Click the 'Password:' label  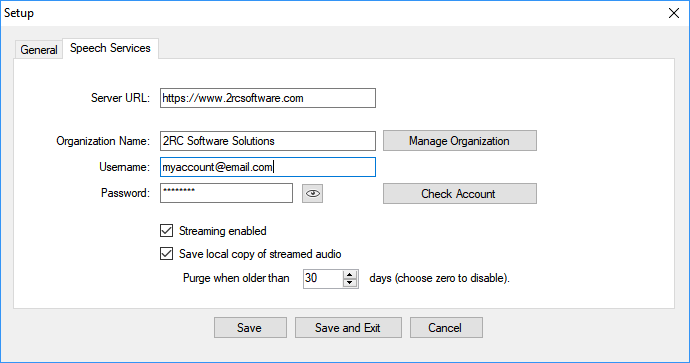pos(125,193)
